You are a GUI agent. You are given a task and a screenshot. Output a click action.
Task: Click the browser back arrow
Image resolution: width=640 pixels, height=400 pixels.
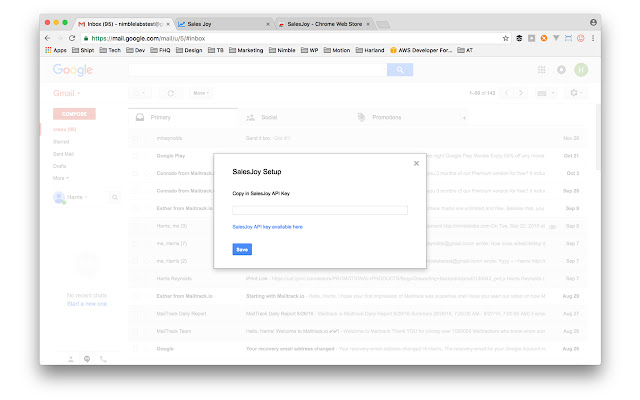pos(48,38)
